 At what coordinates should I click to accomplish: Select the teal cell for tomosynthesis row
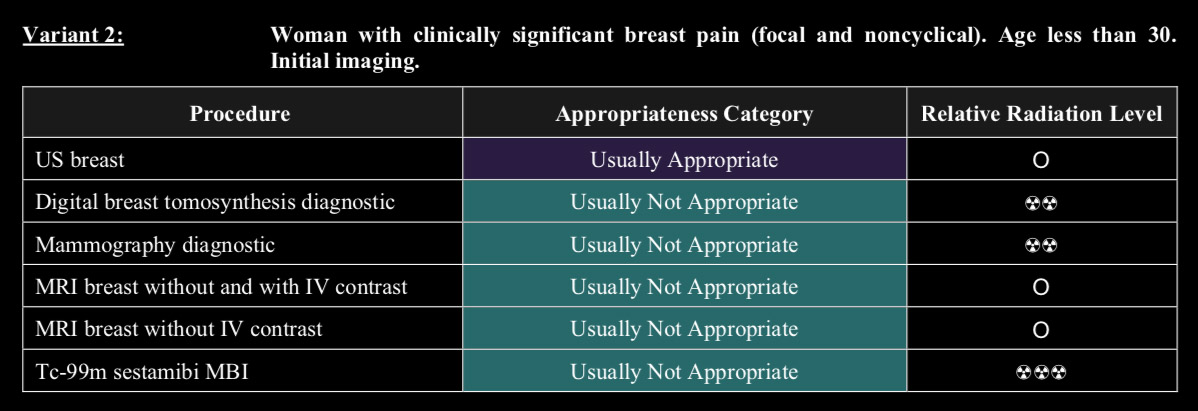click(685, 202)
